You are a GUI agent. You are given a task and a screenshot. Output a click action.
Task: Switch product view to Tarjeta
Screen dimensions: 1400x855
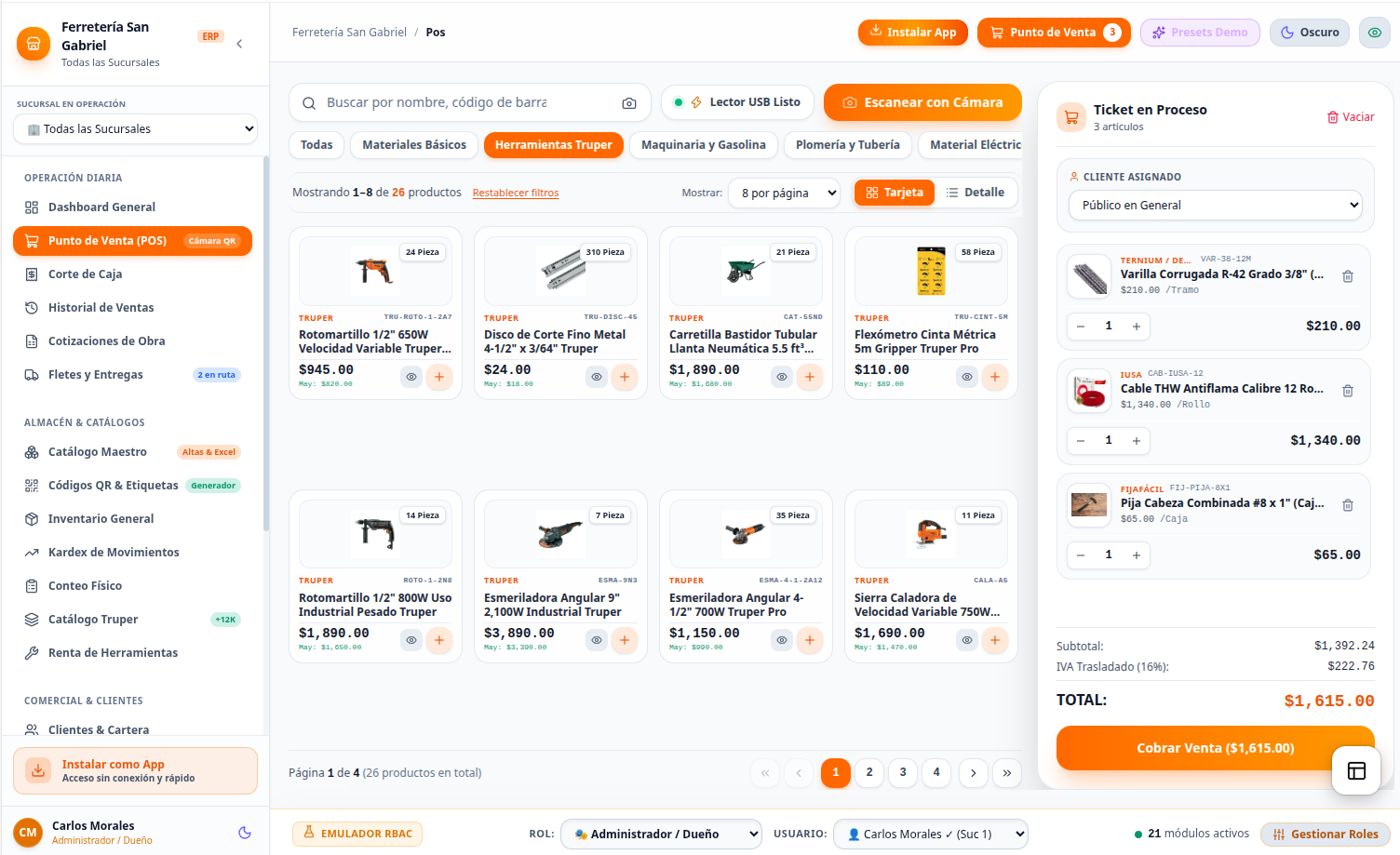click(x=895, y=193)
